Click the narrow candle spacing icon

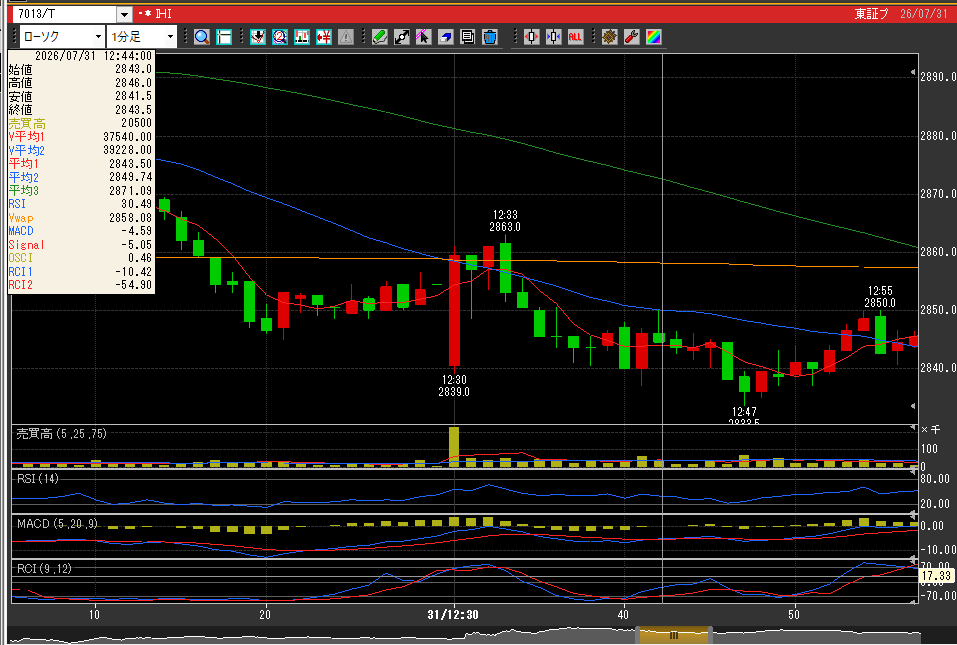pos(554,37)
